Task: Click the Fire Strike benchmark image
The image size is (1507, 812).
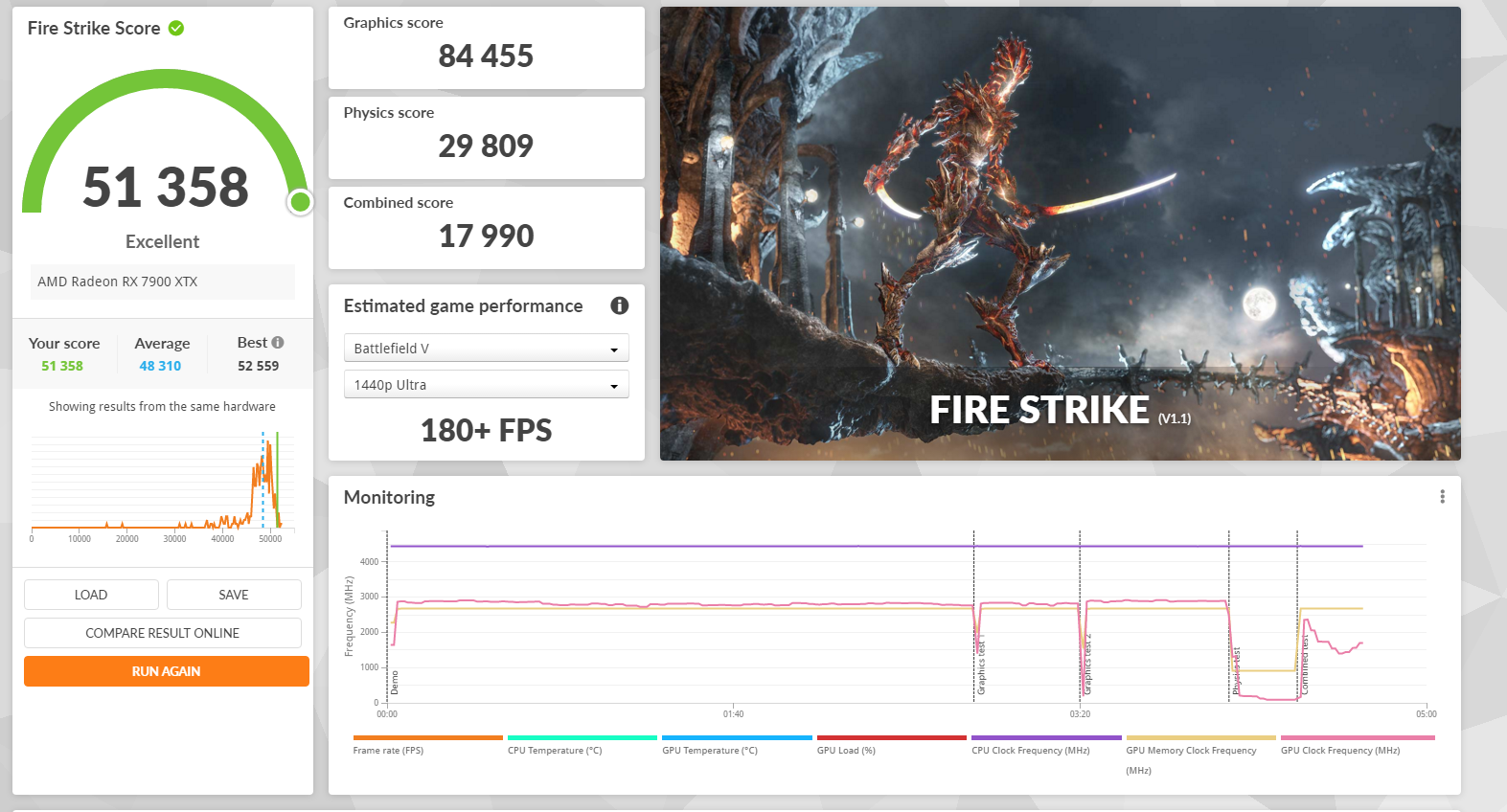Action: tap(1061, 234)
